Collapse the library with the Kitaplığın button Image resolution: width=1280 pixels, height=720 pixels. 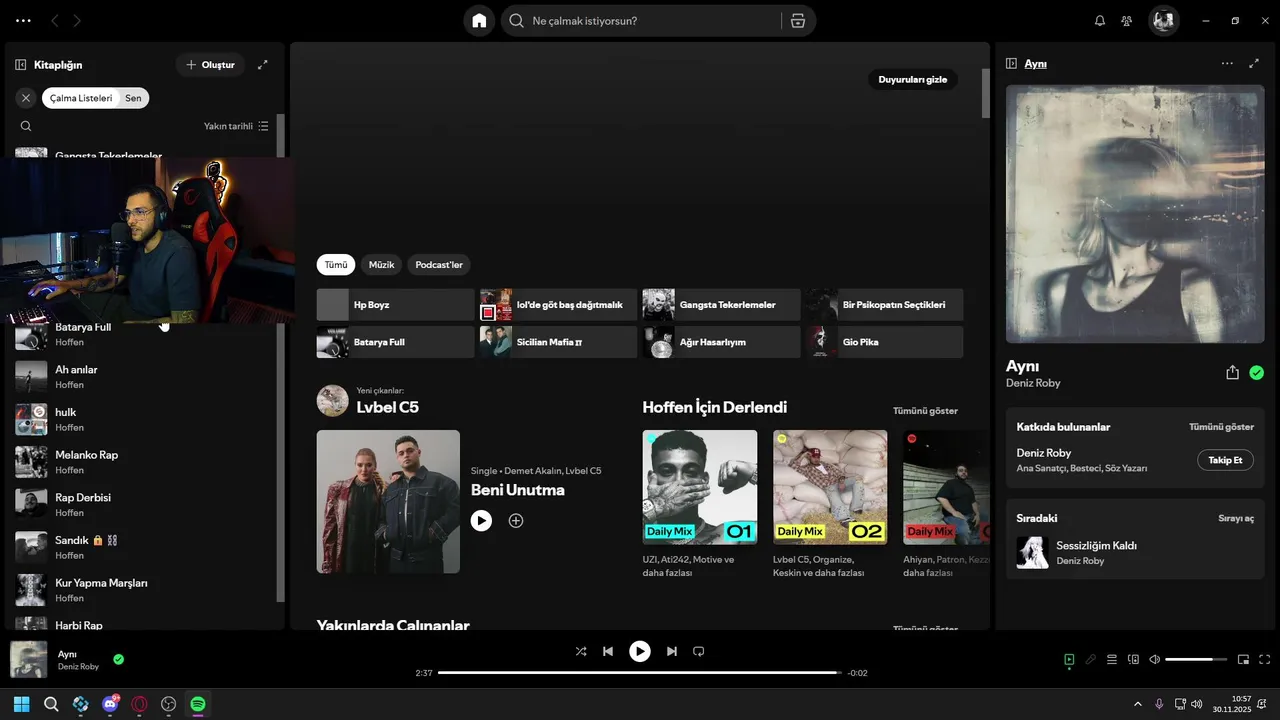tap(49, 65)
